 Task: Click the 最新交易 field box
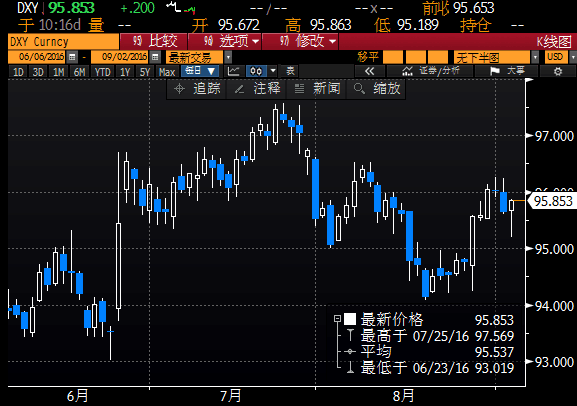pos(194,57)
